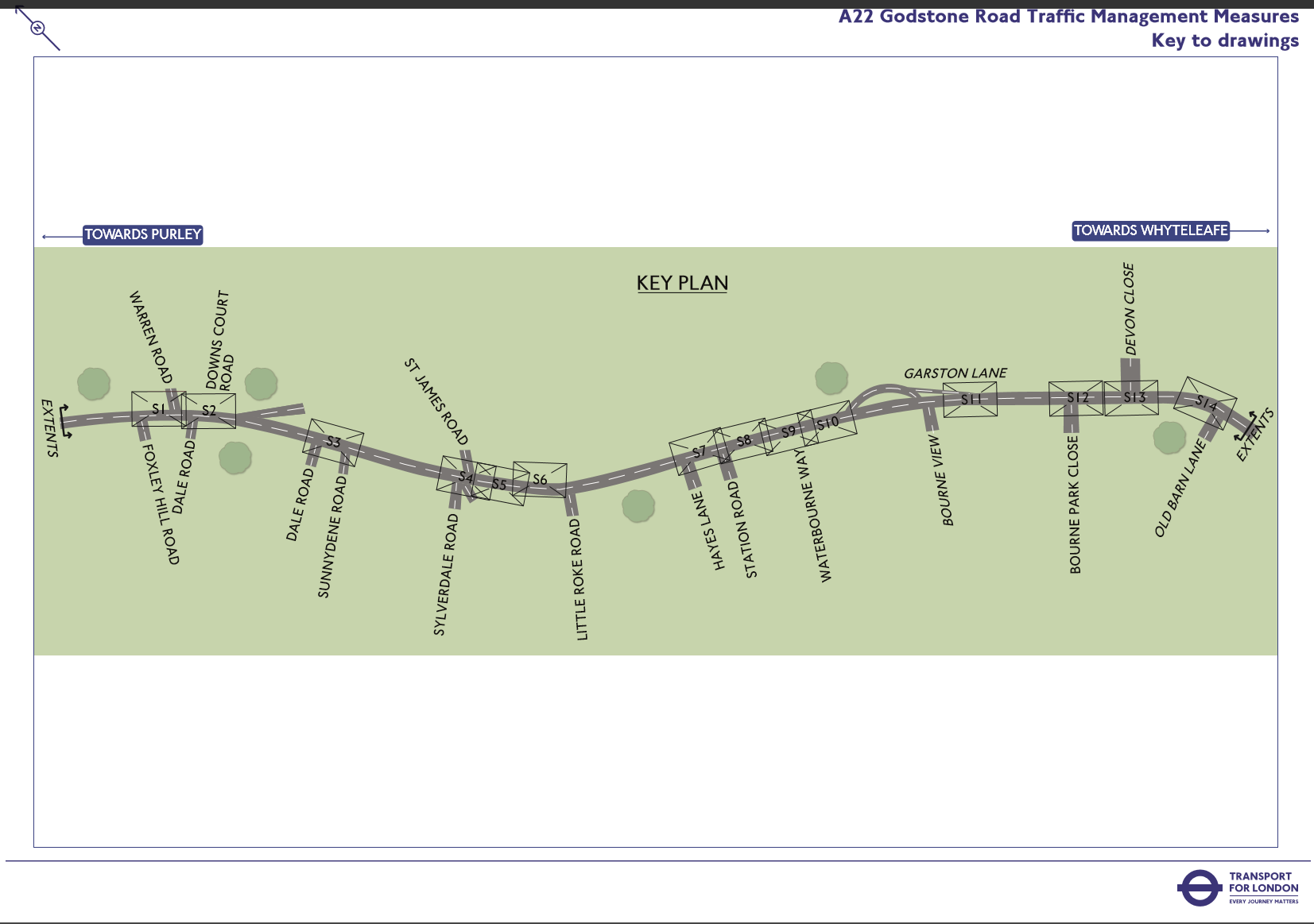This screenshot has width=1314, height=924.
Task: Click the left Extents bracket marker
Action: [x=65, y=421]
